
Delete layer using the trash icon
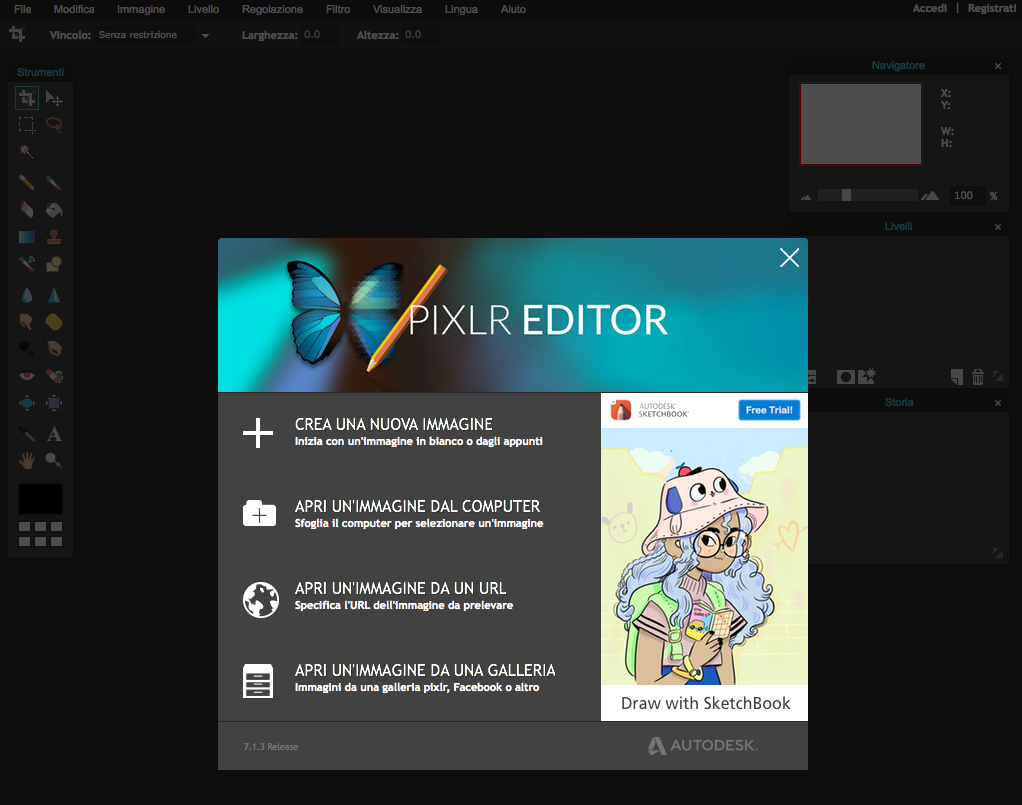[978, 377]
